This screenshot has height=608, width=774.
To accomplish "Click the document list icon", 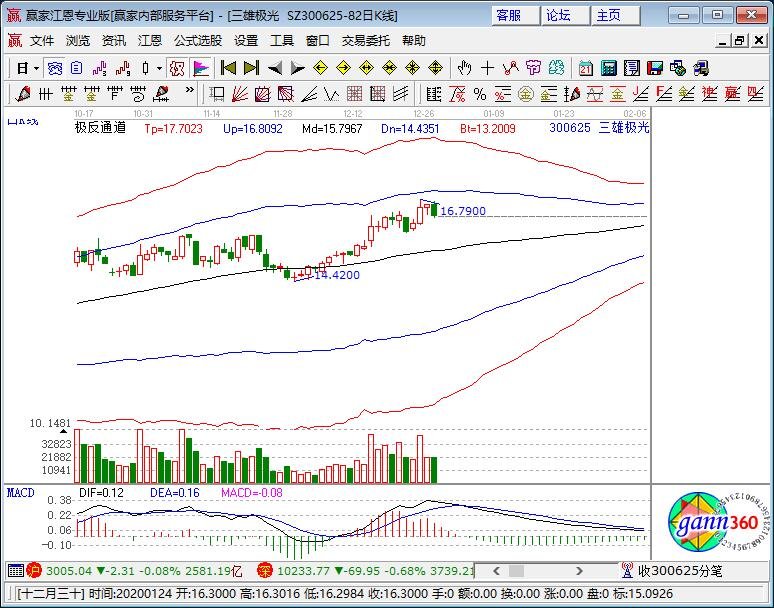I will tap(77, 68).
